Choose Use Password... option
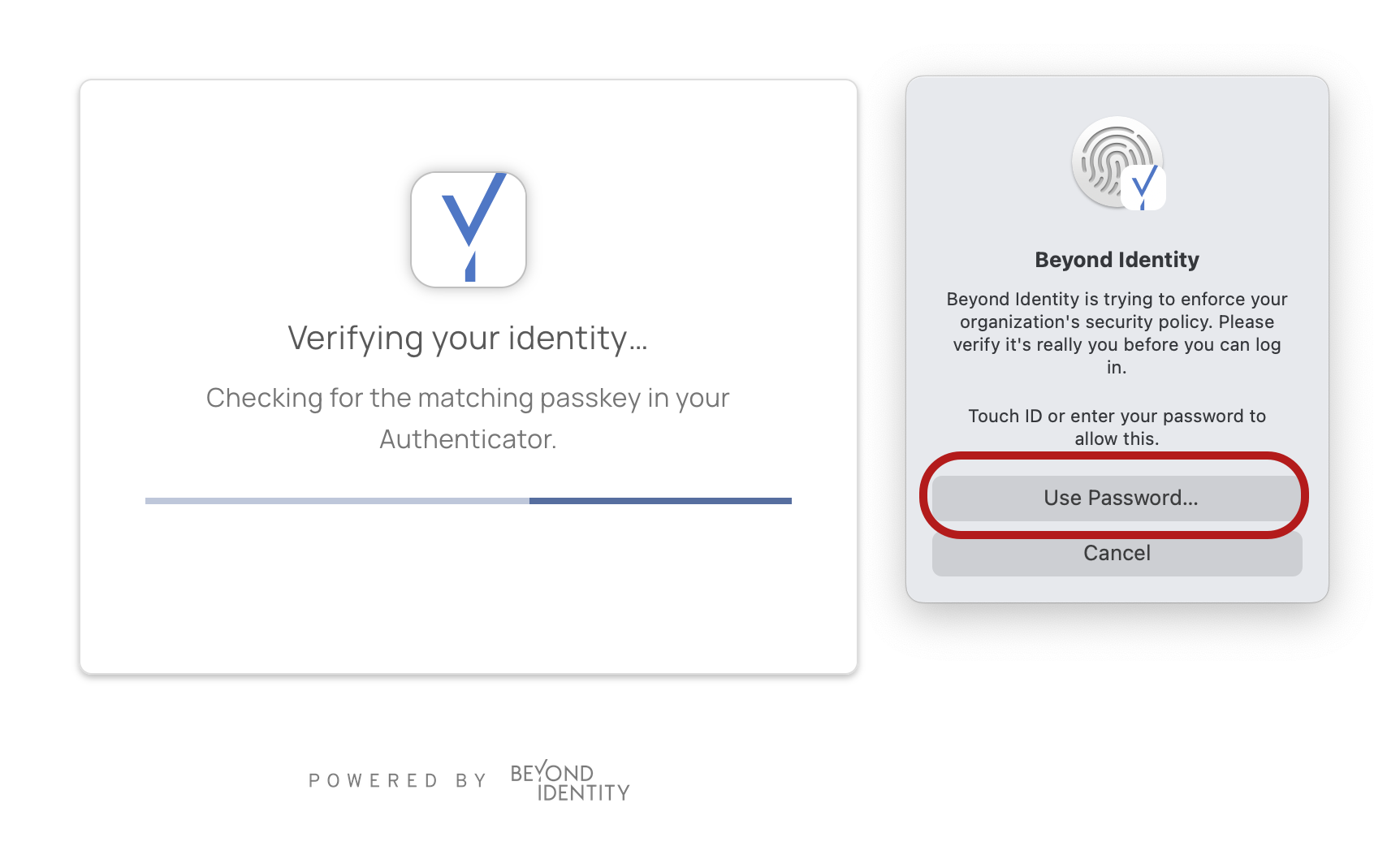Viewport: 1400px width, 859px height. click(1117, 498)
